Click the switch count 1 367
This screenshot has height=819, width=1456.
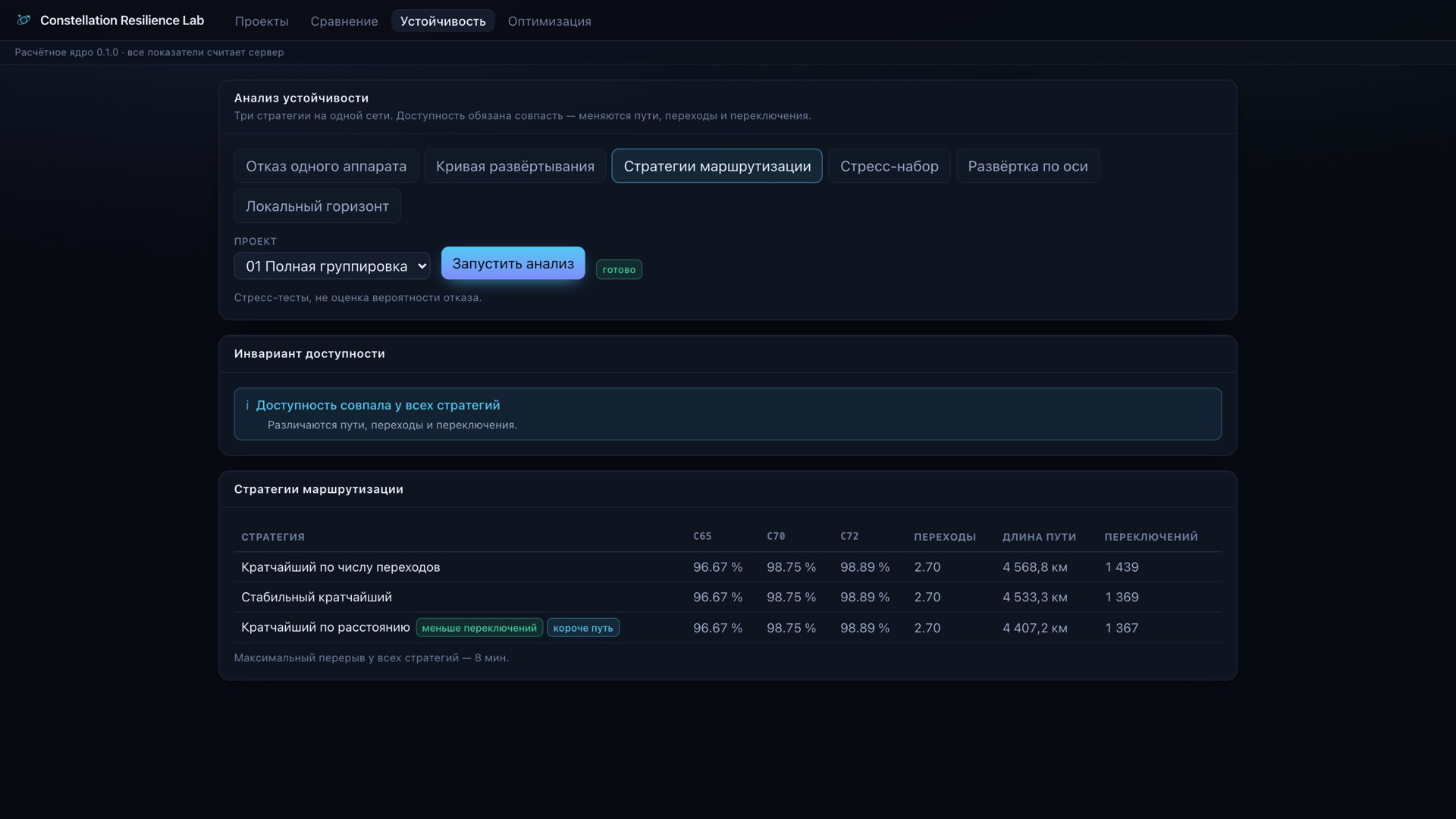click(x=1122, y=629)
